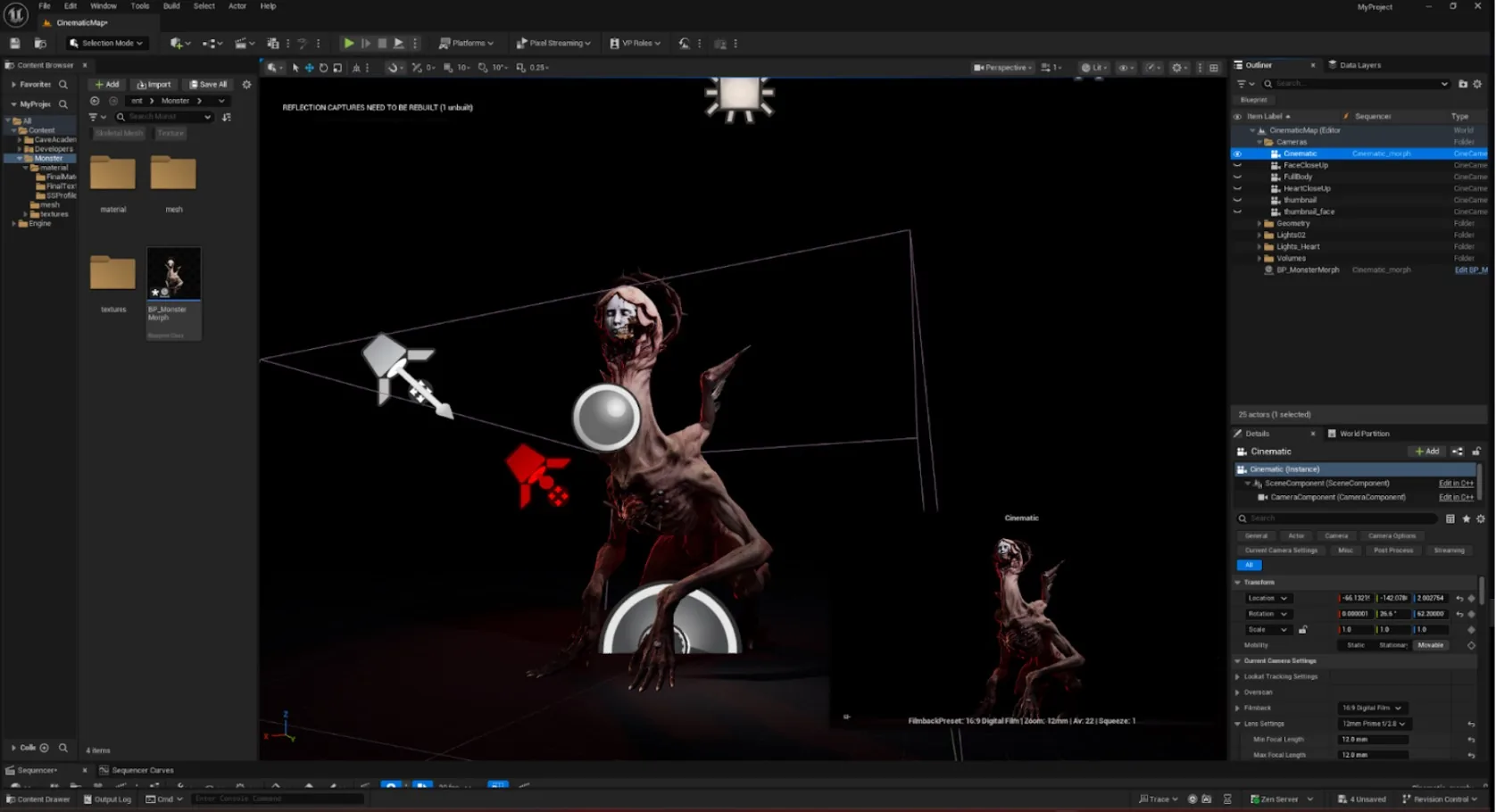Screen dimensions: 1496x812
Task: Set Mobility to Movable
Action: pos(1430,645)
